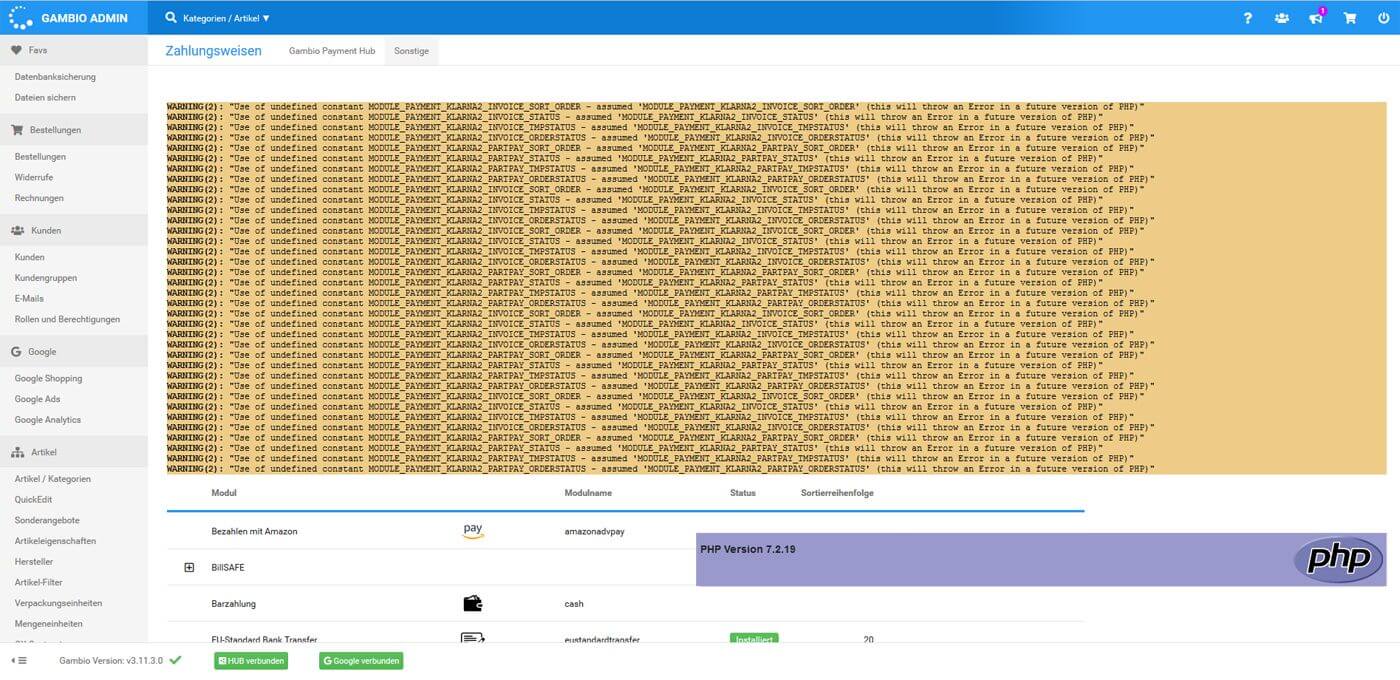Open Rollen und Berechtigungen
The image size is (1400, 680).
click(x=67, y=319)
